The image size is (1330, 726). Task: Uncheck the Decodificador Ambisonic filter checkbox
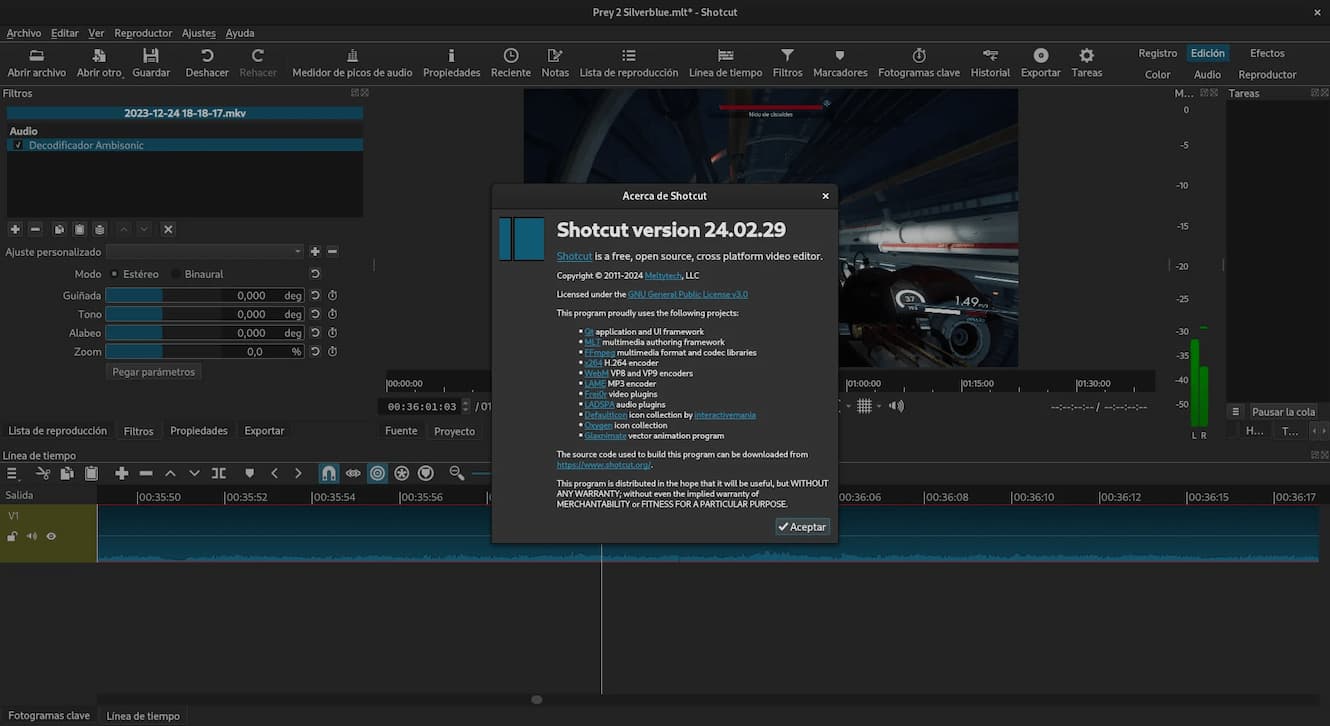click(18, 145)
